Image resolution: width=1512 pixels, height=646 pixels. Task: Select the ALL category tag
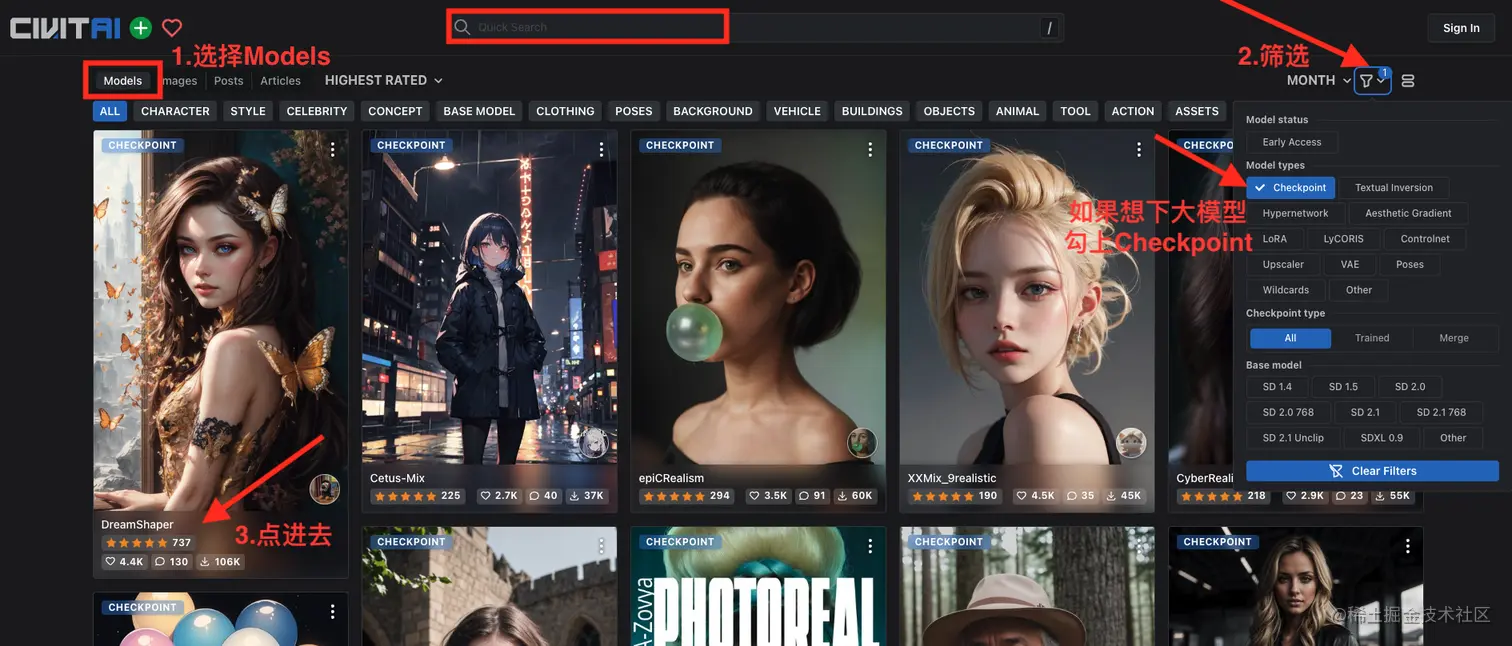tap(110, 111)
